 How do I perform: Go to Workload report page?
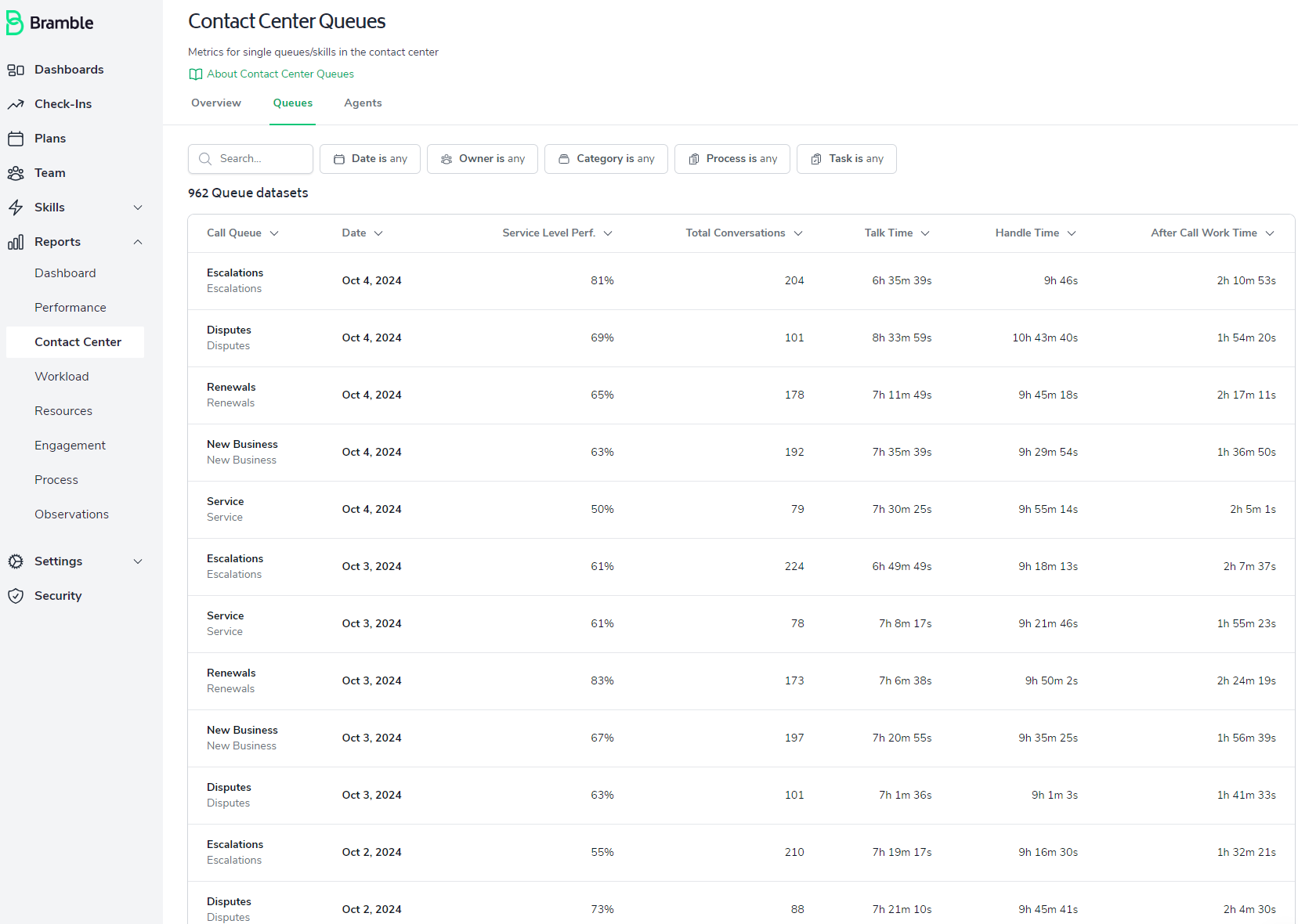[x=62, y=377]
